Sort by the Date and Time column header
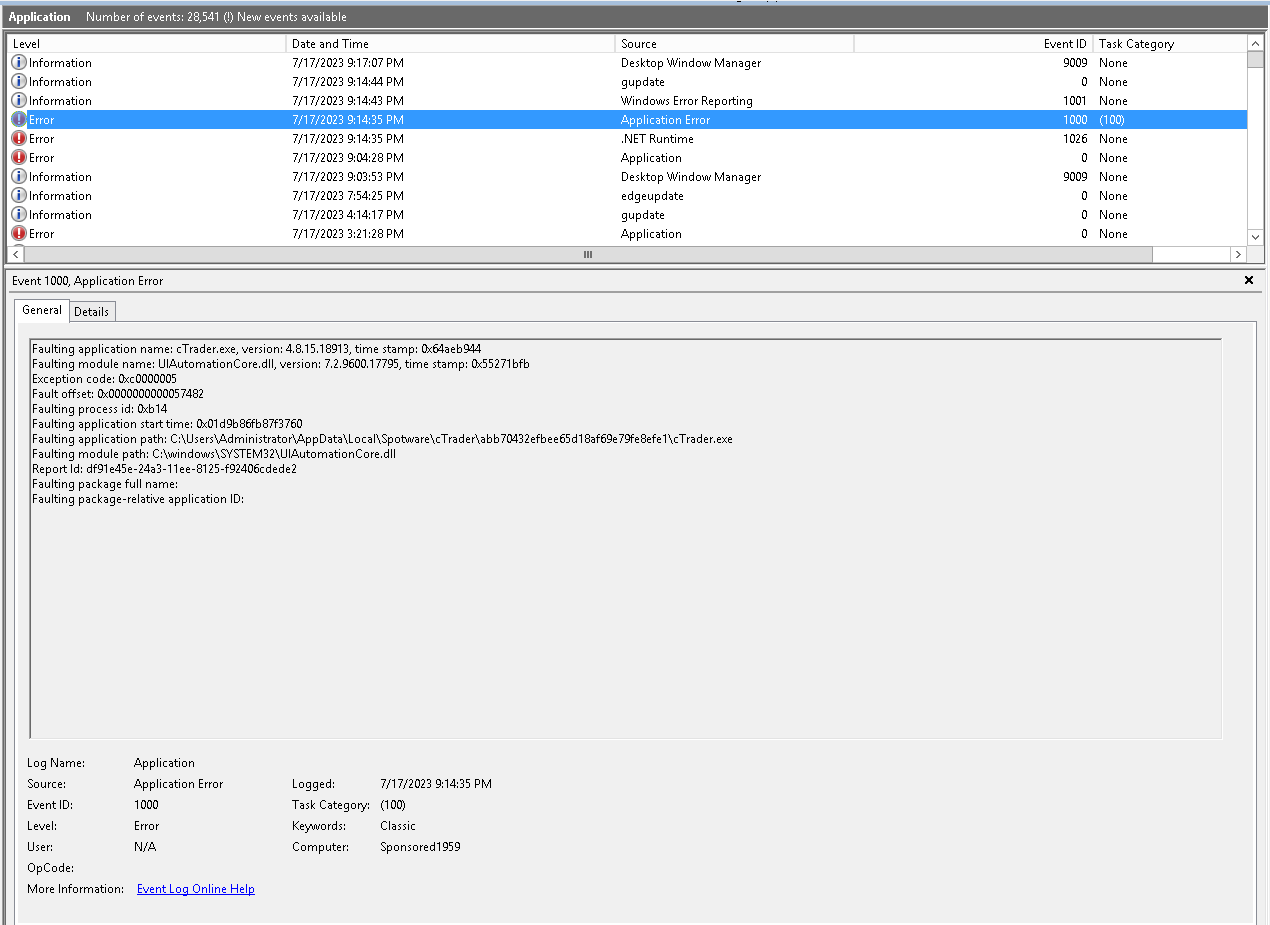 [x=451, y=44]
